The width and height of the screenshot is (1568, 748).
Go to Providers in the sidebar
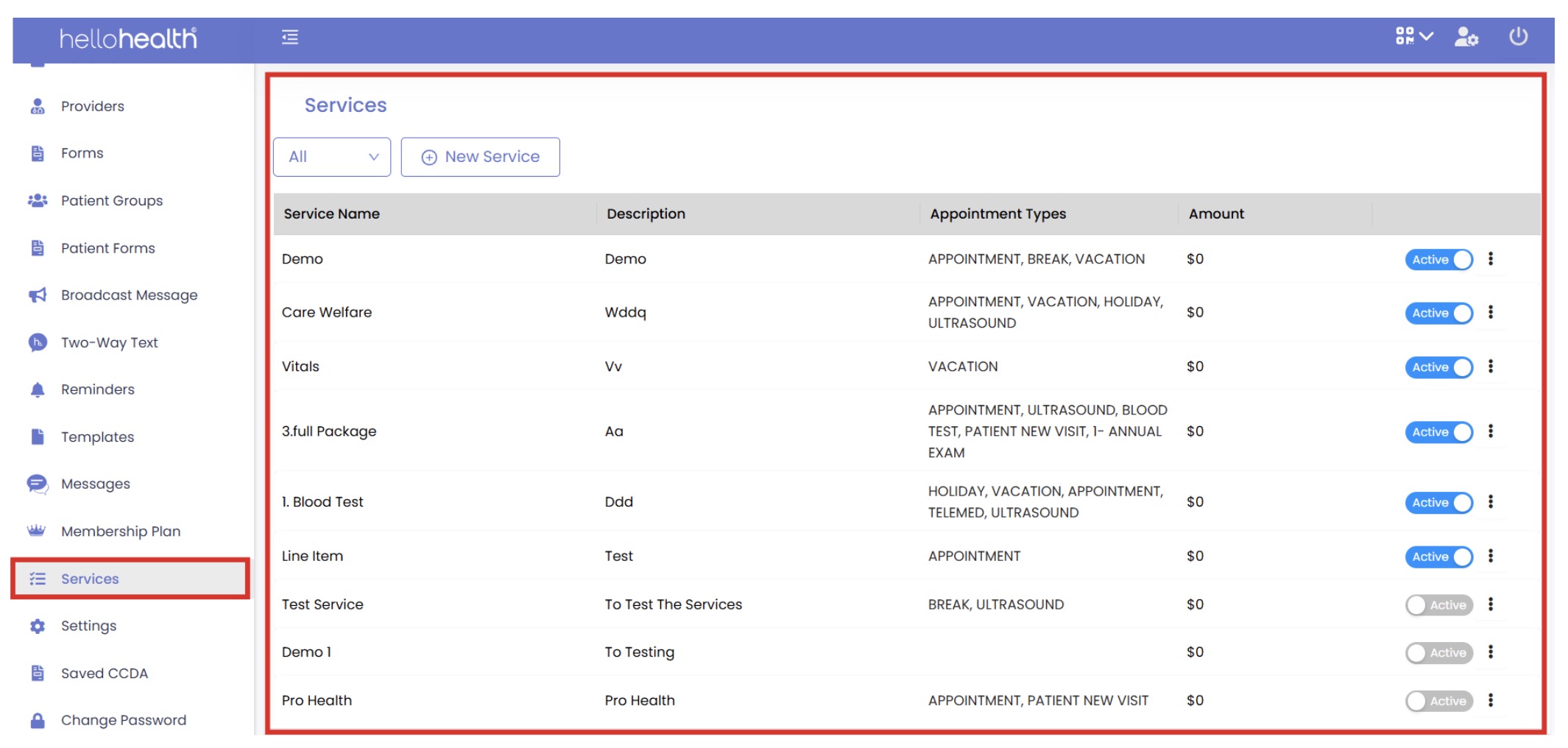pos(92,106)
